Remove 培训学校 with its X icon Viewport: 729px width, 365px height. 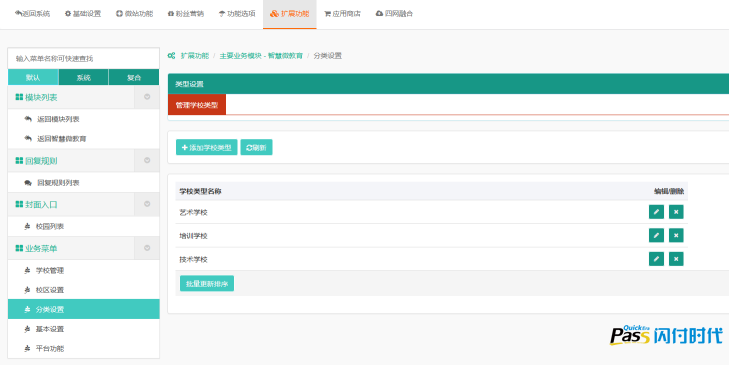[x=676, y=235]
